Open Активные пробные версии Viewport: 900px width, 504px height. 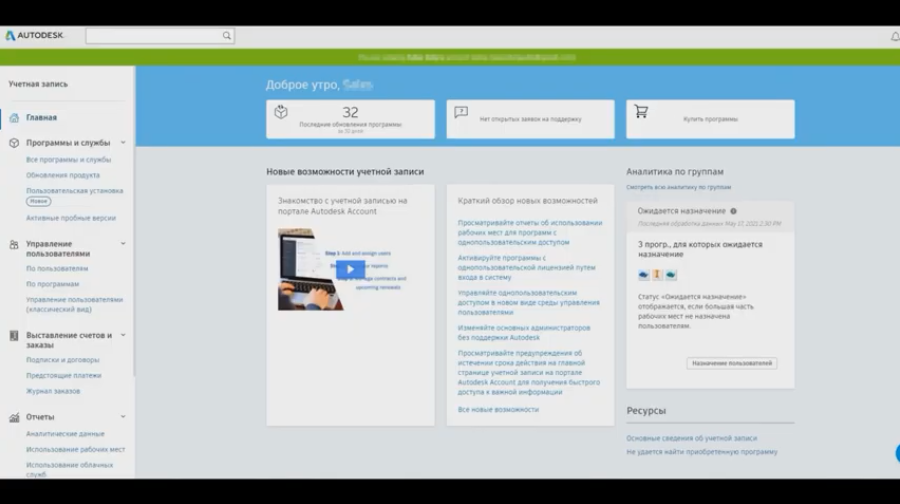tap(71, 218)
